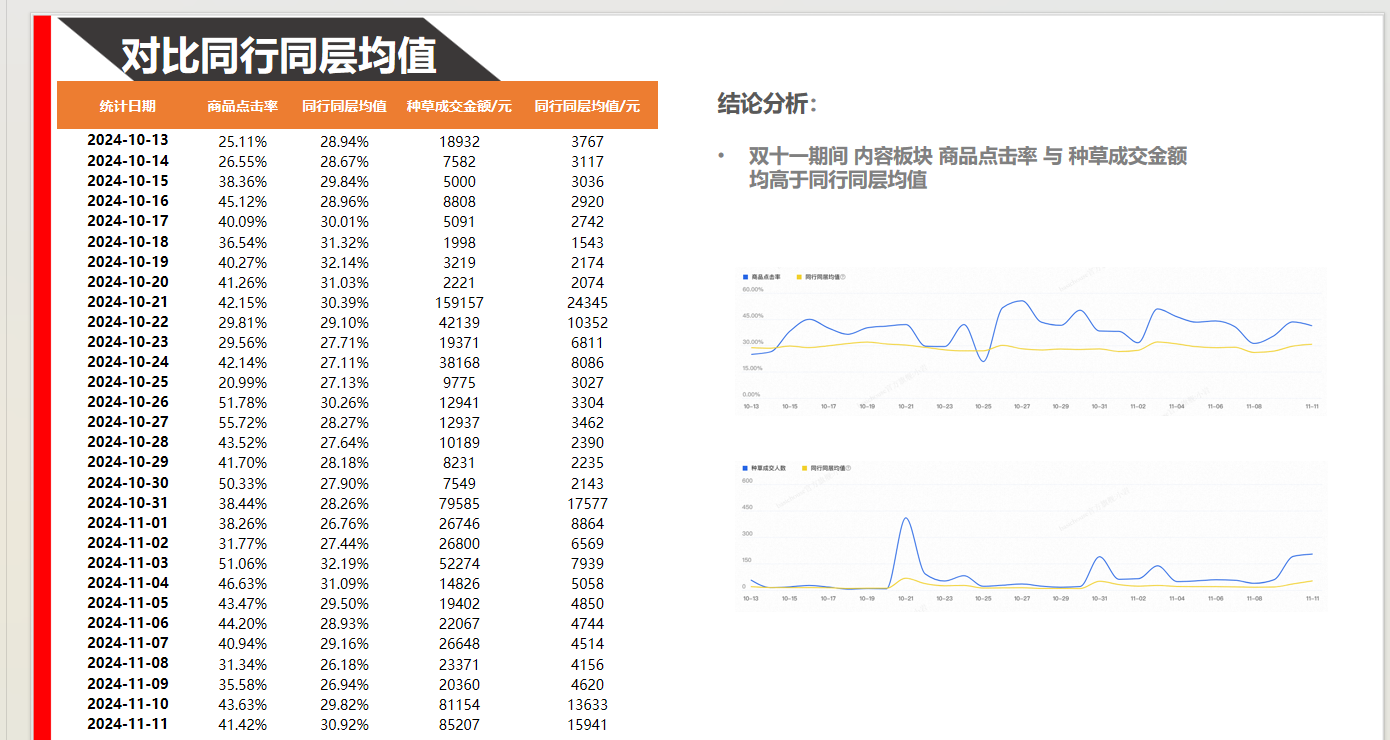This screenshot has height=740, width=1390.
Task: Click the click-rate value 45.12%
Action: coord(243,202)
